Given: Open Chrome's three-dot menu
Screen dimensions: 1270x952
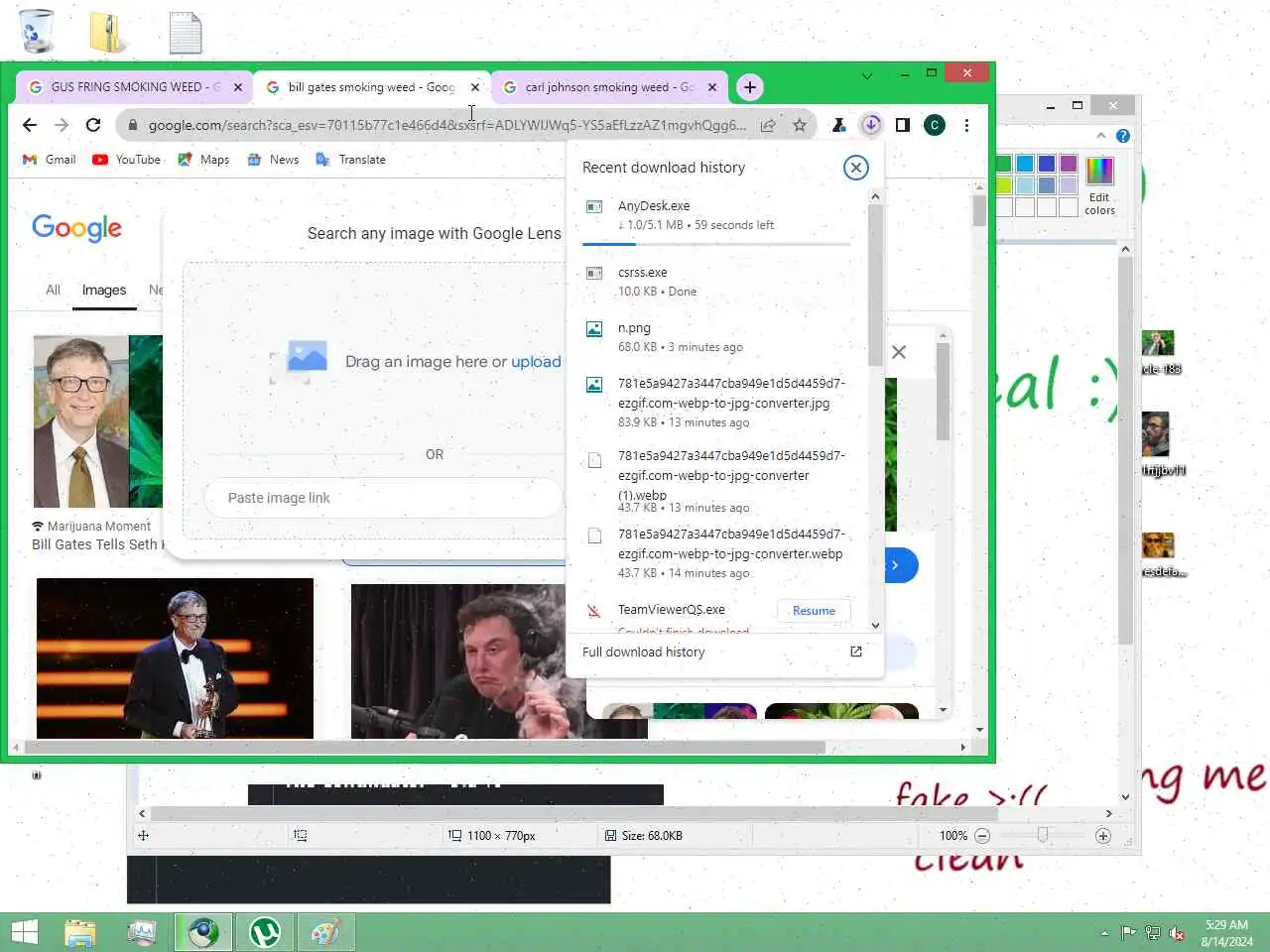Looking at the screenshot, I should coord(966,125).
